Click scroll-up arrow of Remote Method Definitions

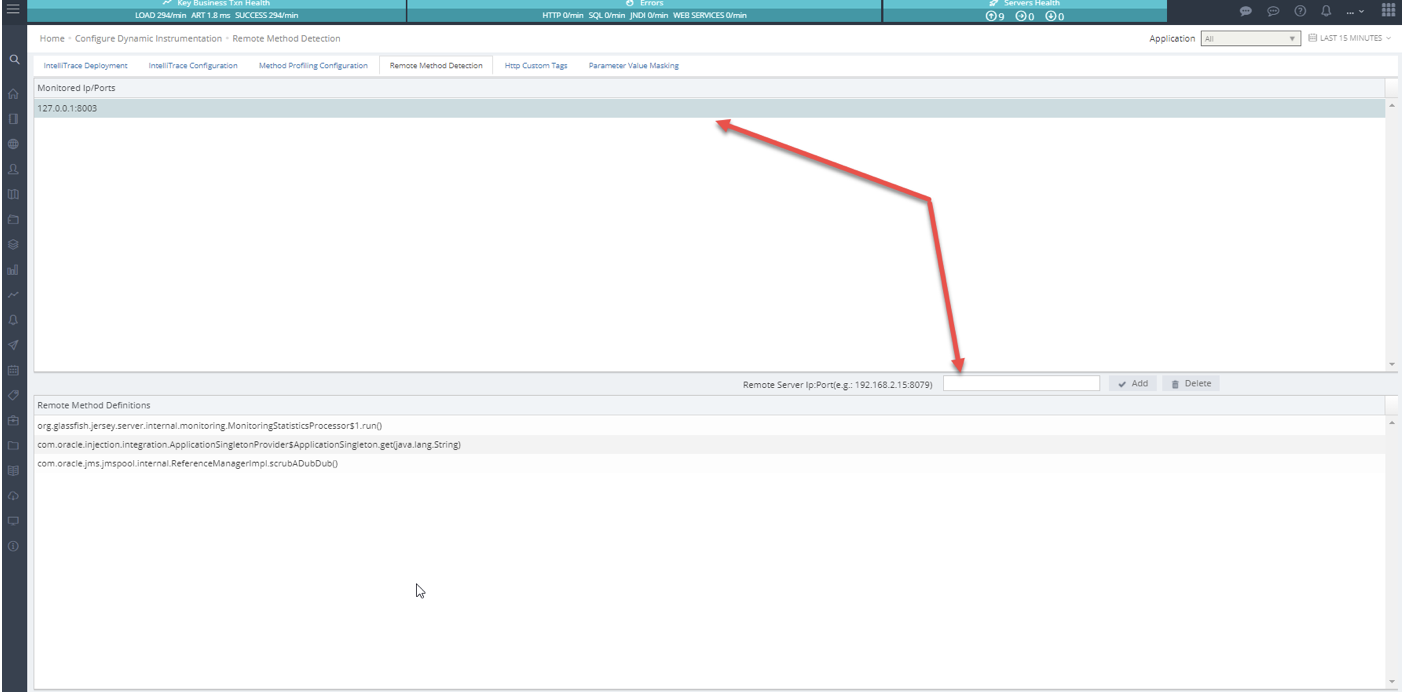point(1392,423)
